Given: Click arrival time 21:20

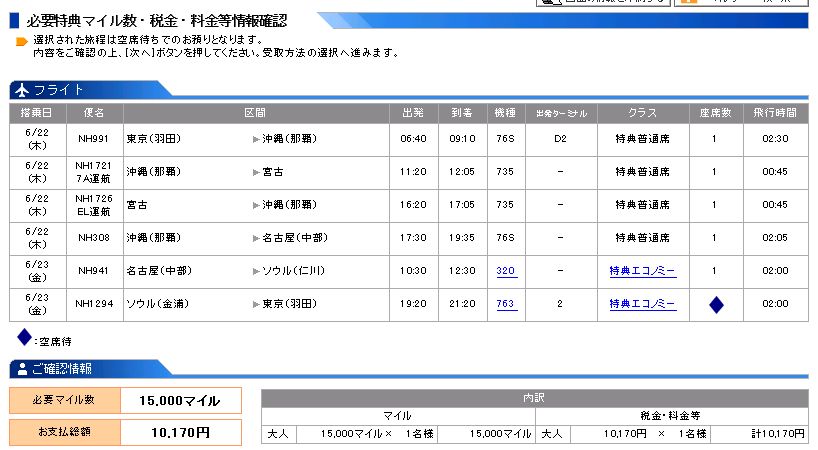Looking at the screenshot, I should (x=462, y=303).
